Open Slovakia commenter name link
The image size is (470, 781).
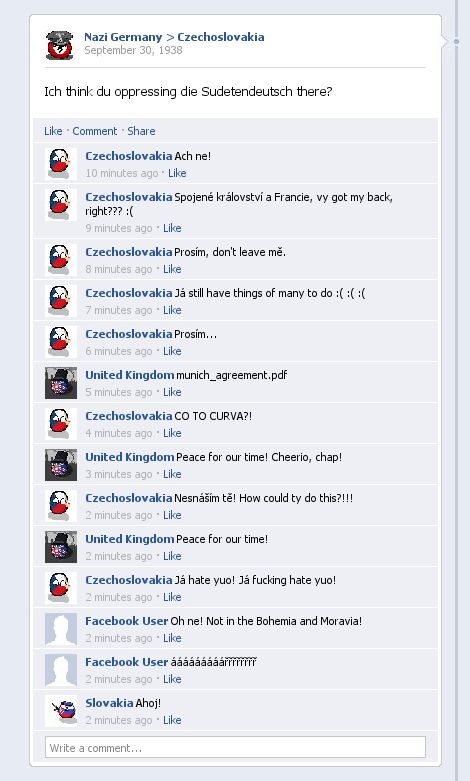click(x=109, y=703)
